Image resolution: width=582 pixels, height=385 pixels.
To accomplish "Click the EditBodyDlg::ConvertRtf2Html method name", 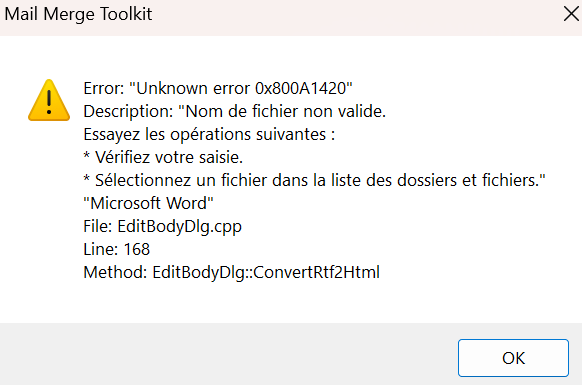I will pos(266,273).
